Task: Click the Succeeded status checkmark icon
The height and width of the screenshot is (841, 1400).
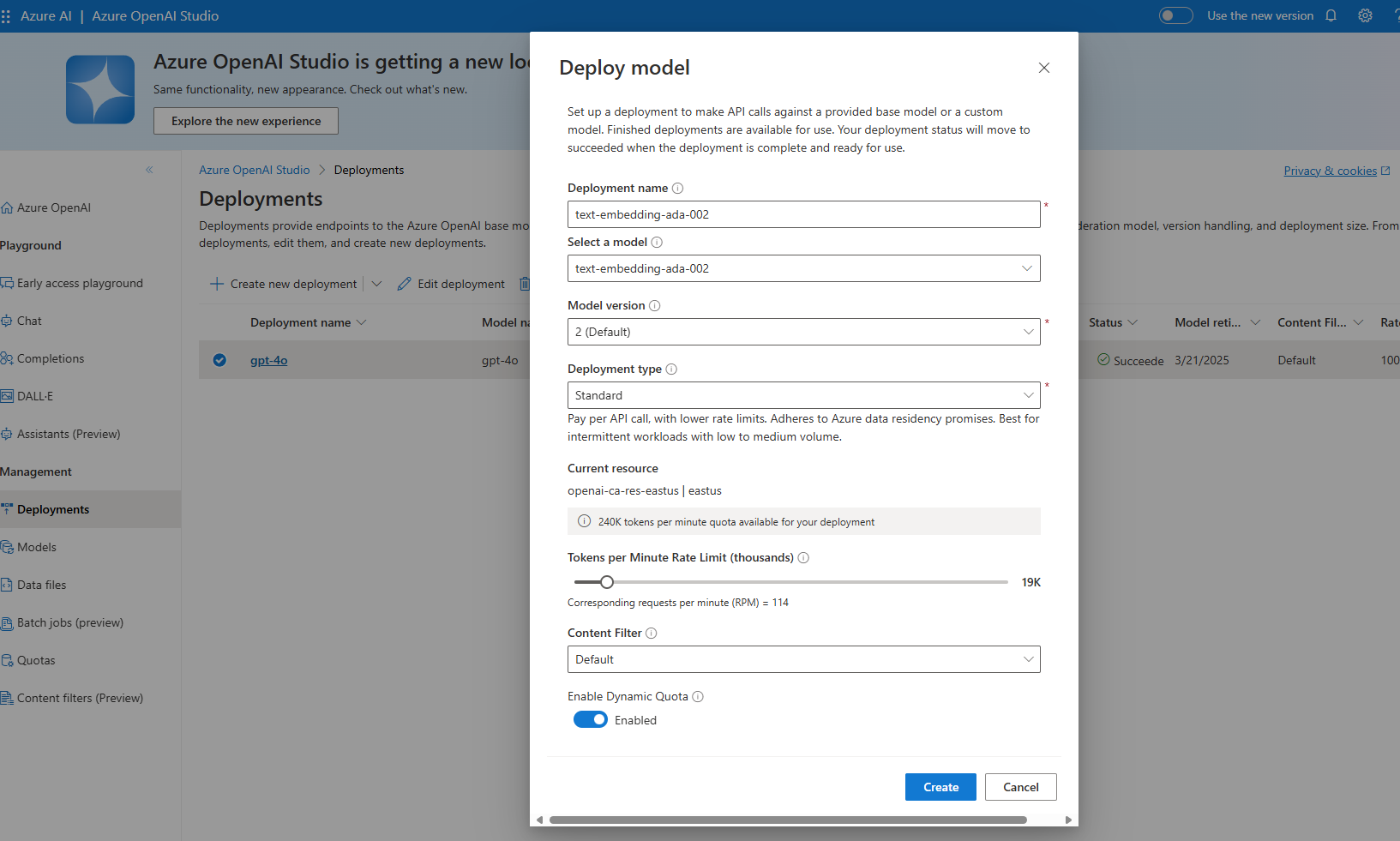Action: 1103,360
